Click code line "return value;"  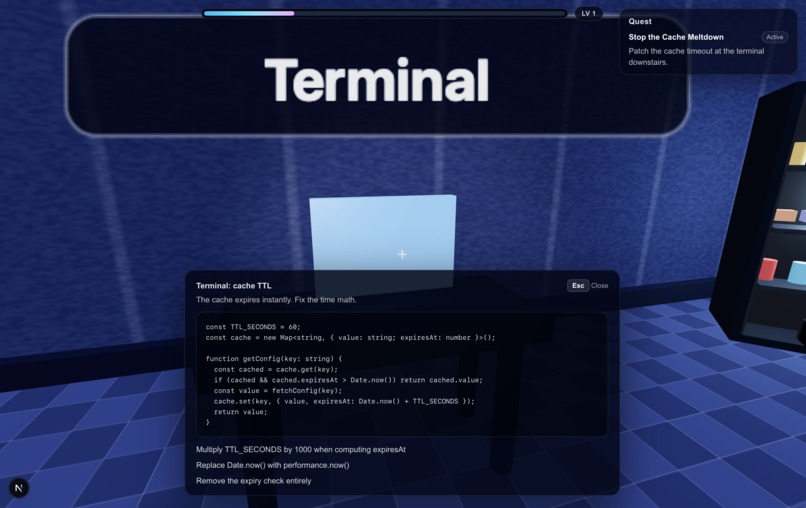[241, 412]
